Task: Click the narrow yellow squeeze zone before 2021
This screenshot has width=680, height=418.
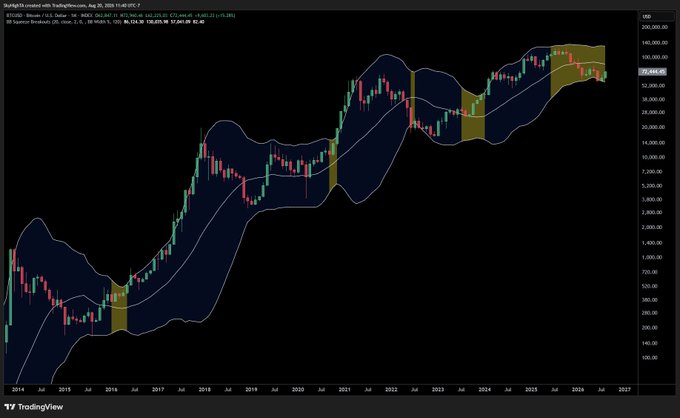Action: 333,163
